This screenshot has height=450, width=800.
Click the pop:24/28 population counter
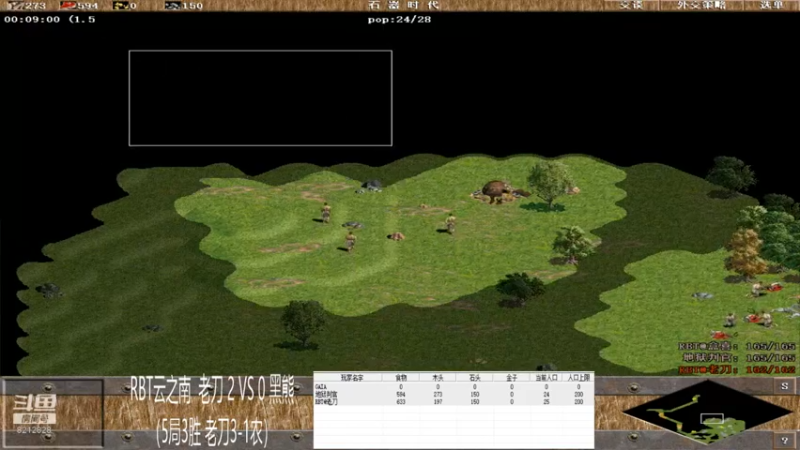[399, 19]
